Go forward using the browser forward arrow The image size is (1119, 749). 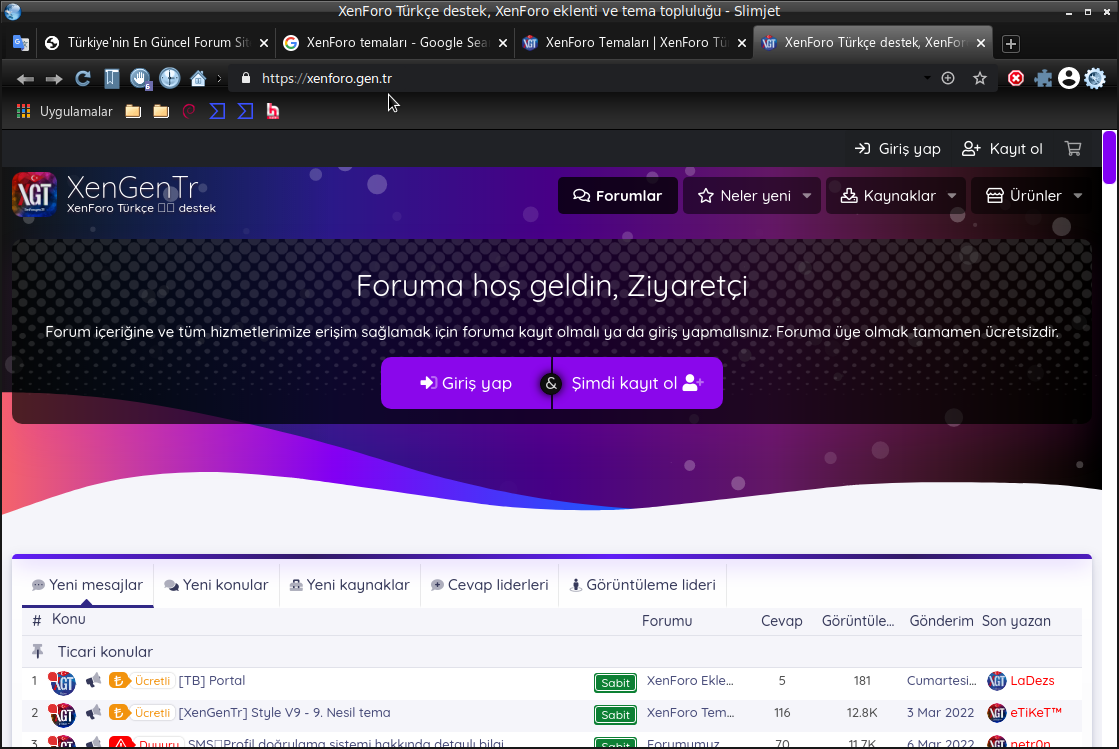coord(54,78)
